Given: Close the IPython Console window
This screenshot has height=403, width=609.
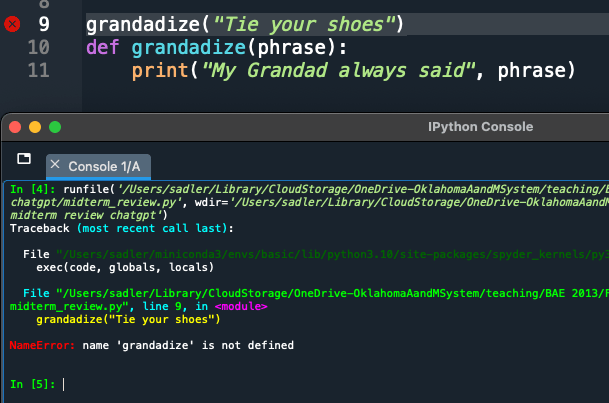Looking at the screenshot, I should (x=15, y=127).
